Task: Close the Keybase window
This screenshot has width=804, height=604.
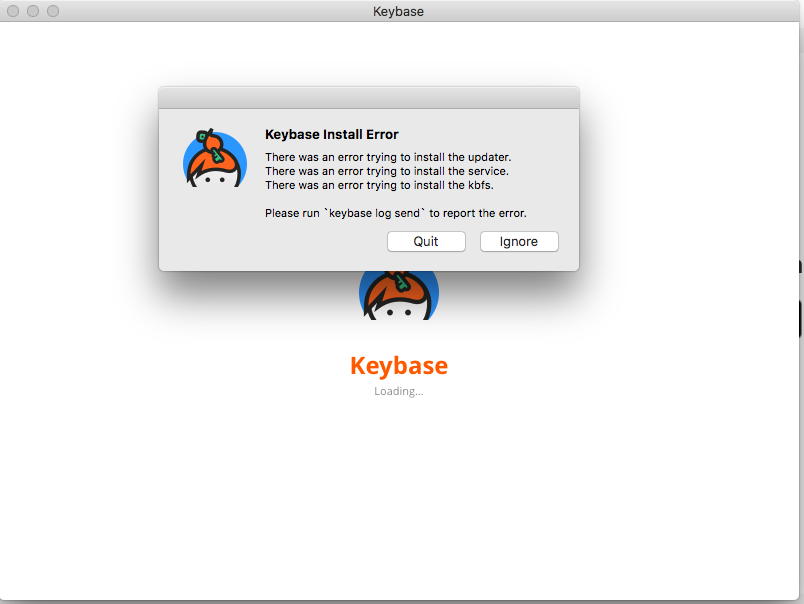Action: point(13,11)
